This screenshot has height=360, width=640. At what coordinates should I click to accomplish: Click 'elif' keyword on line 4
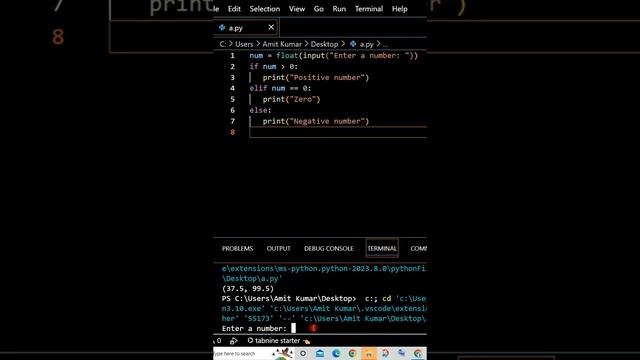click(258, 88)
